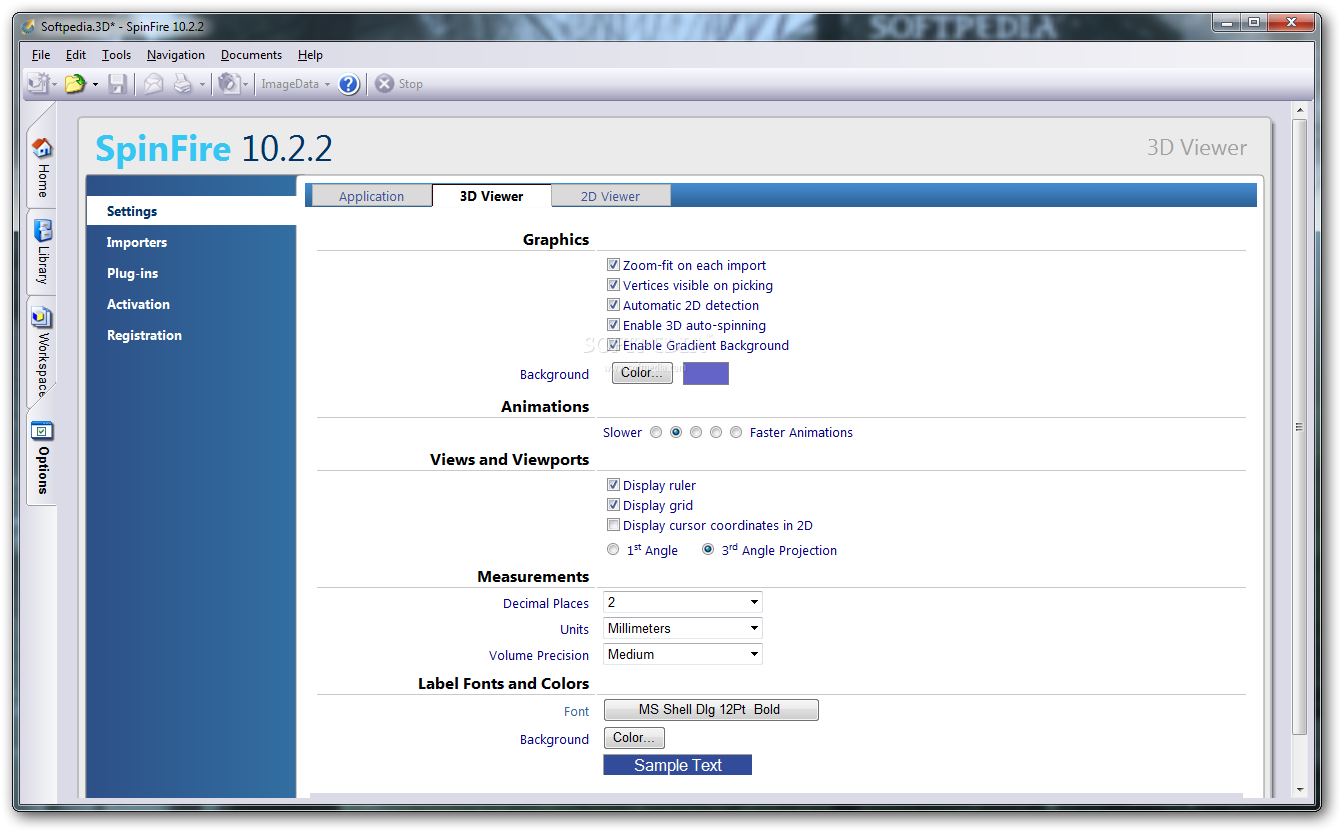Select the 3rd Angle Projection radio button
The image size is (1342, 832).
[x=708, y=549]
